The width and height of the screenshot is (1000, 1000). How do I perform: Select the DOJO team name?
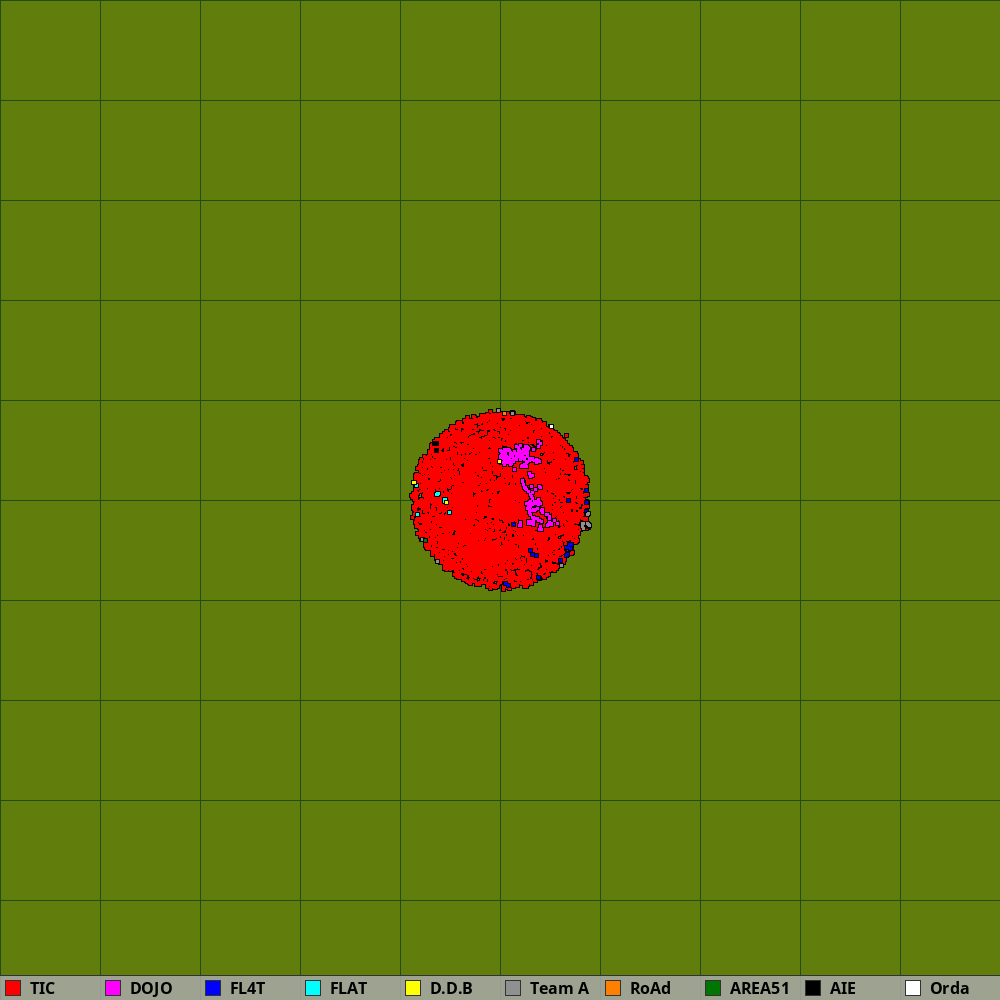pos(151,988)
